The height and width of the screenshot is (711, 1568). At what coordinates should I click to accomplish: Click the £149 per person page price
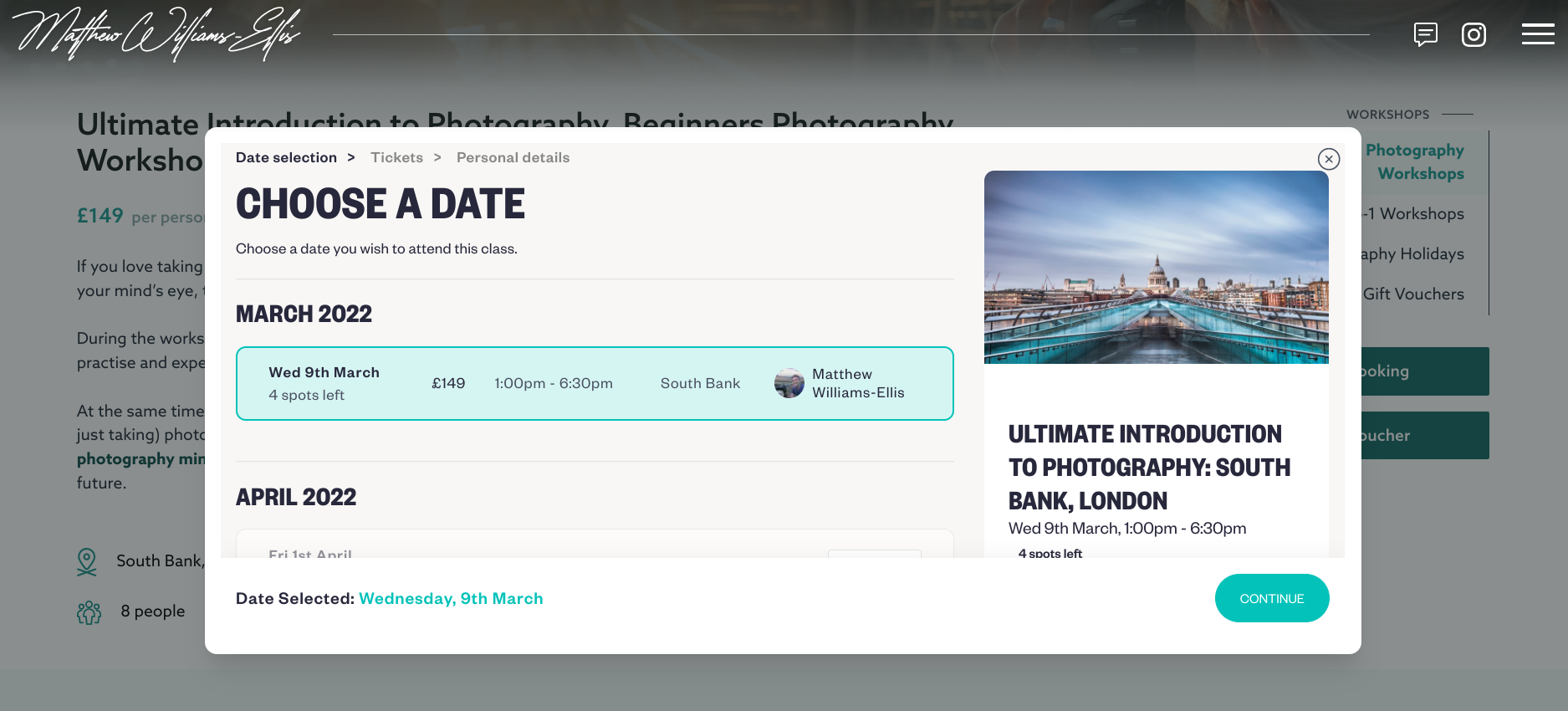point(140,216)
